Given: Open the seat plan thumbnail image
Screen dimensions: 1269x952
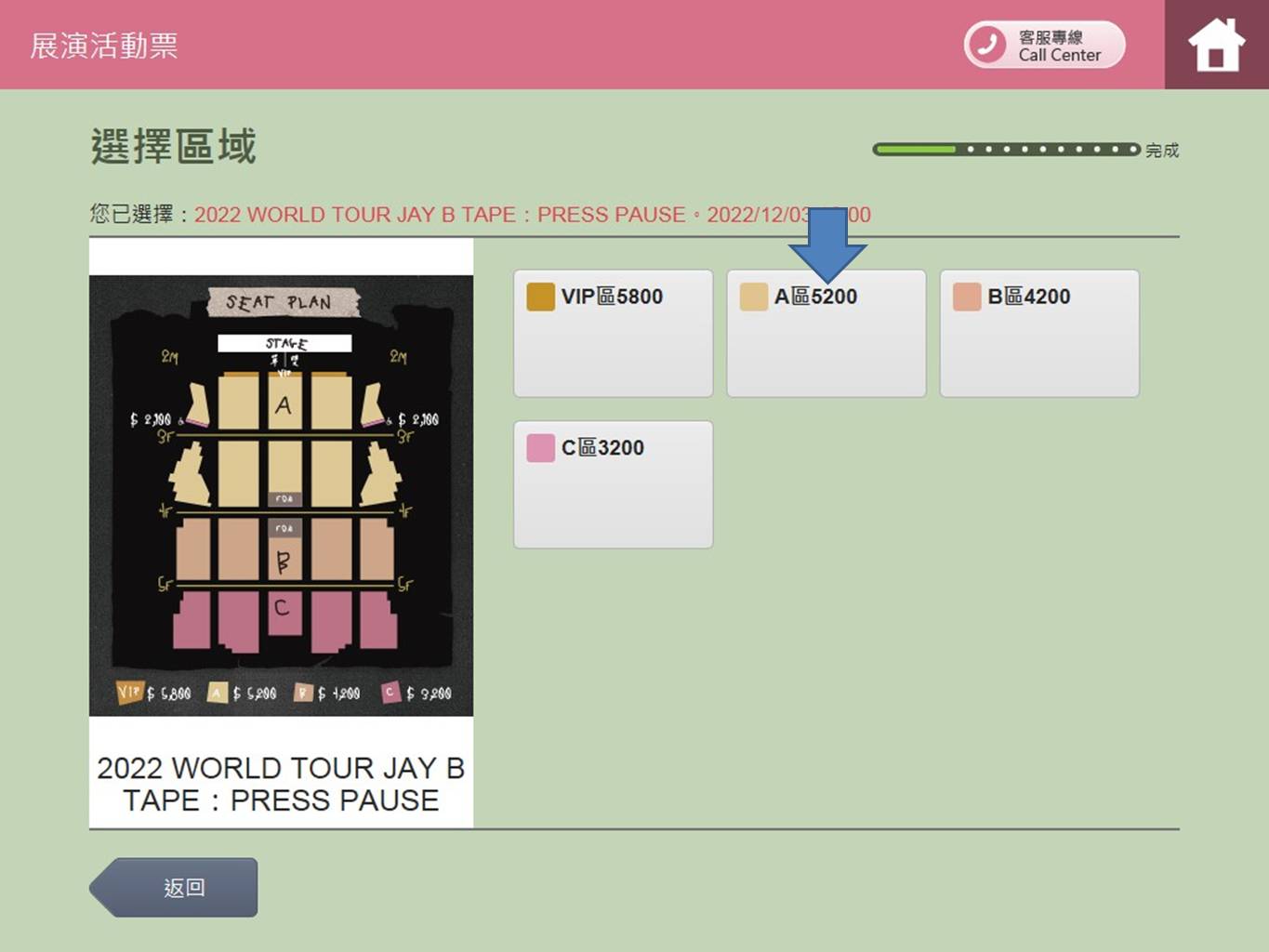Looking at the screenshot, I should tap(281, 496).
